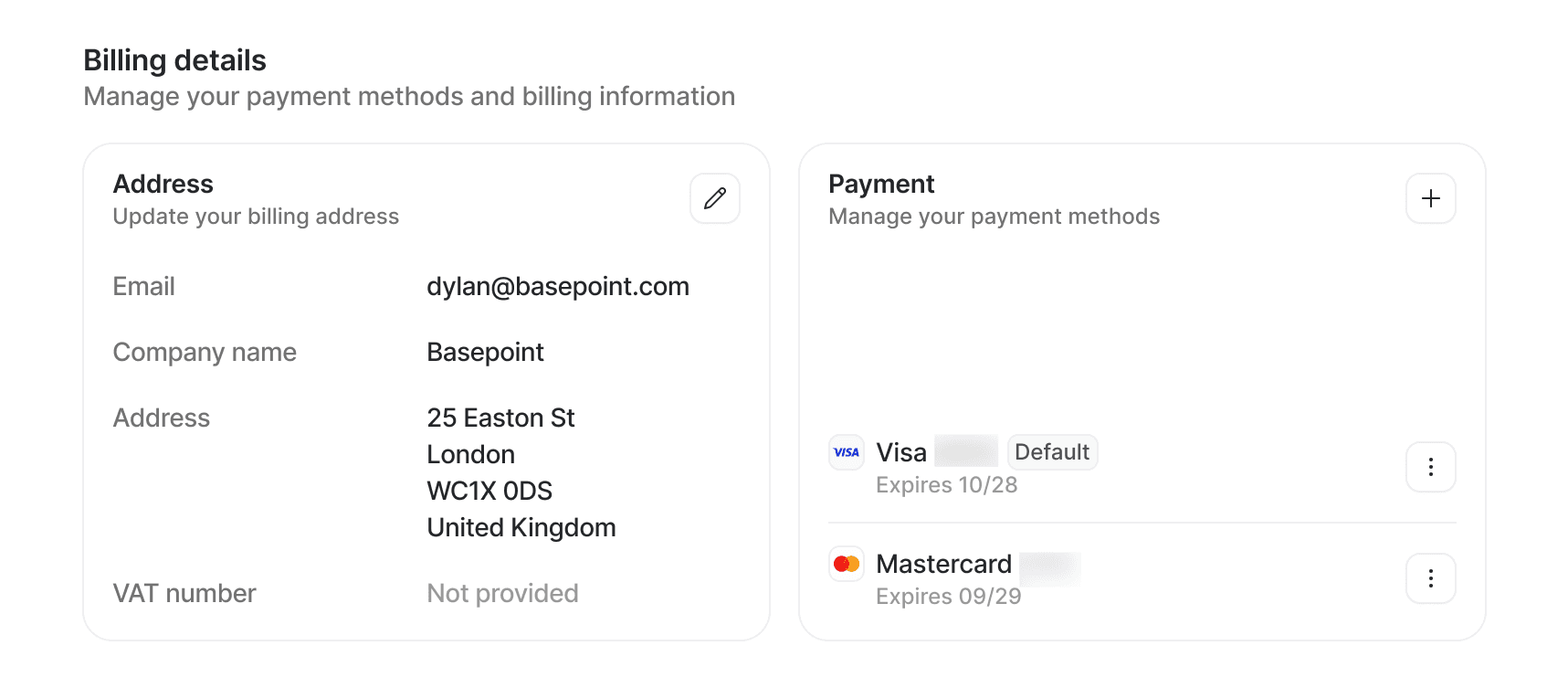
Task: Click the Expires 10/28 text
Action: 946,485
